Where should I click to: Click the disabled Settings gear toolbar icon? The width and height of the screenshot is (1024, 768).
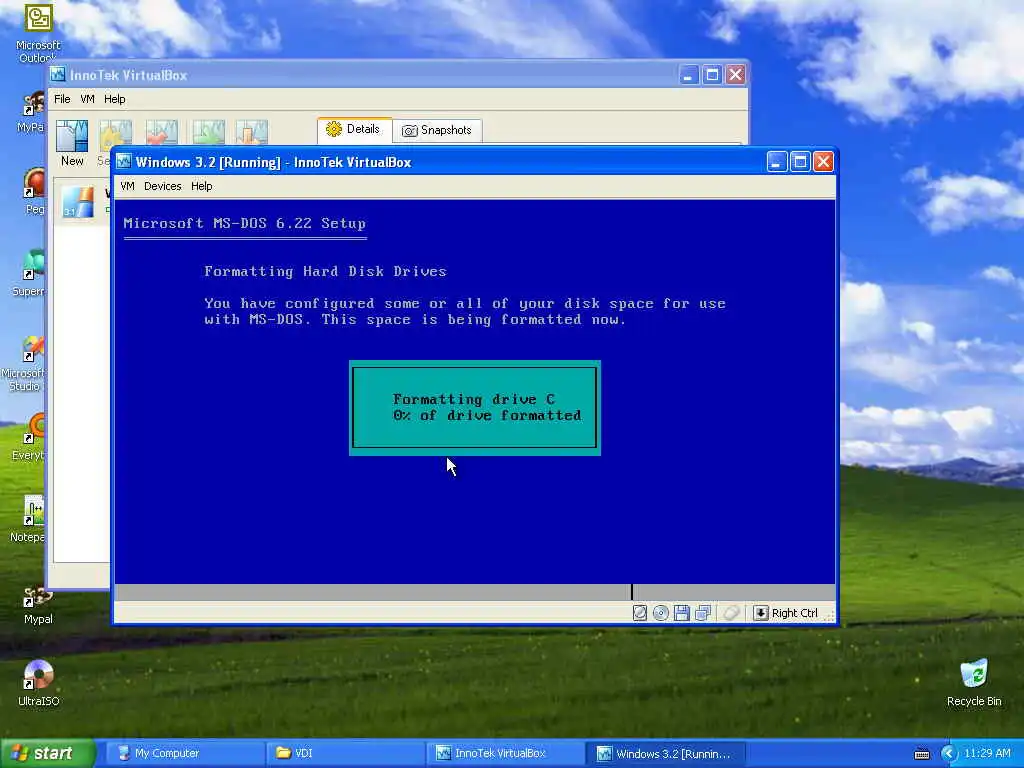click(115, 133)
